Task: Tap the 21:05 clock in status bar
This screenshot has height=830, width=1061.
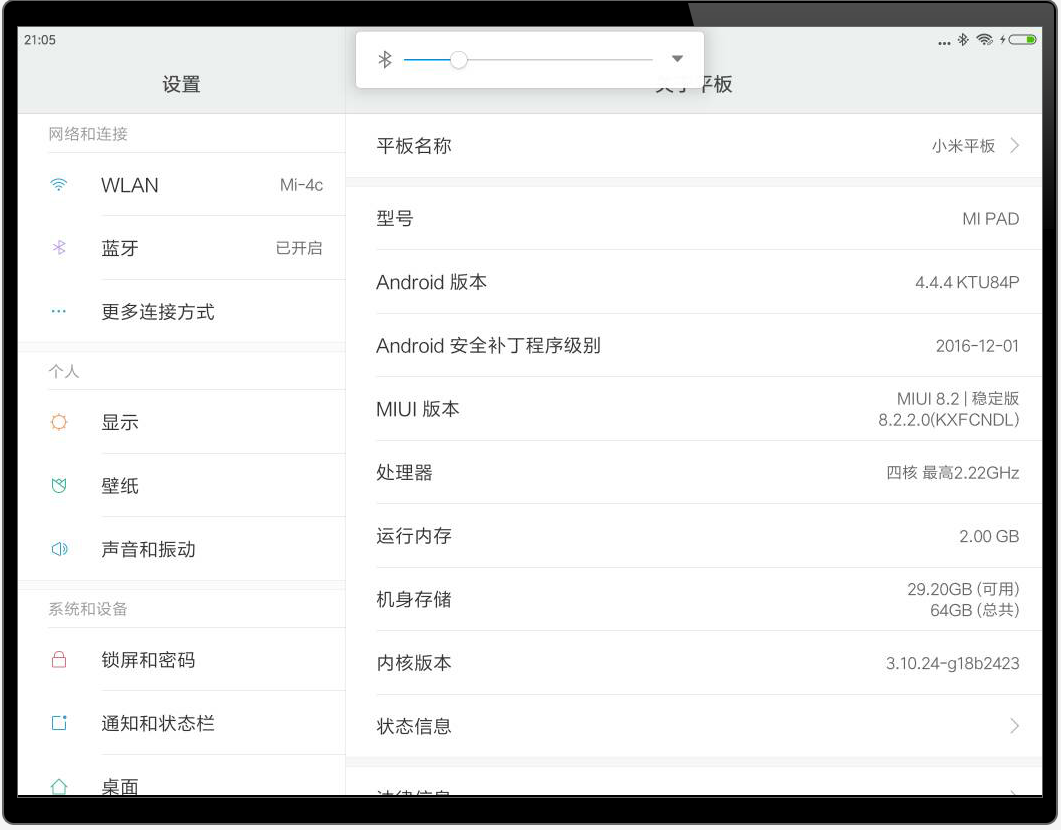Action: [x=40, y=40]
